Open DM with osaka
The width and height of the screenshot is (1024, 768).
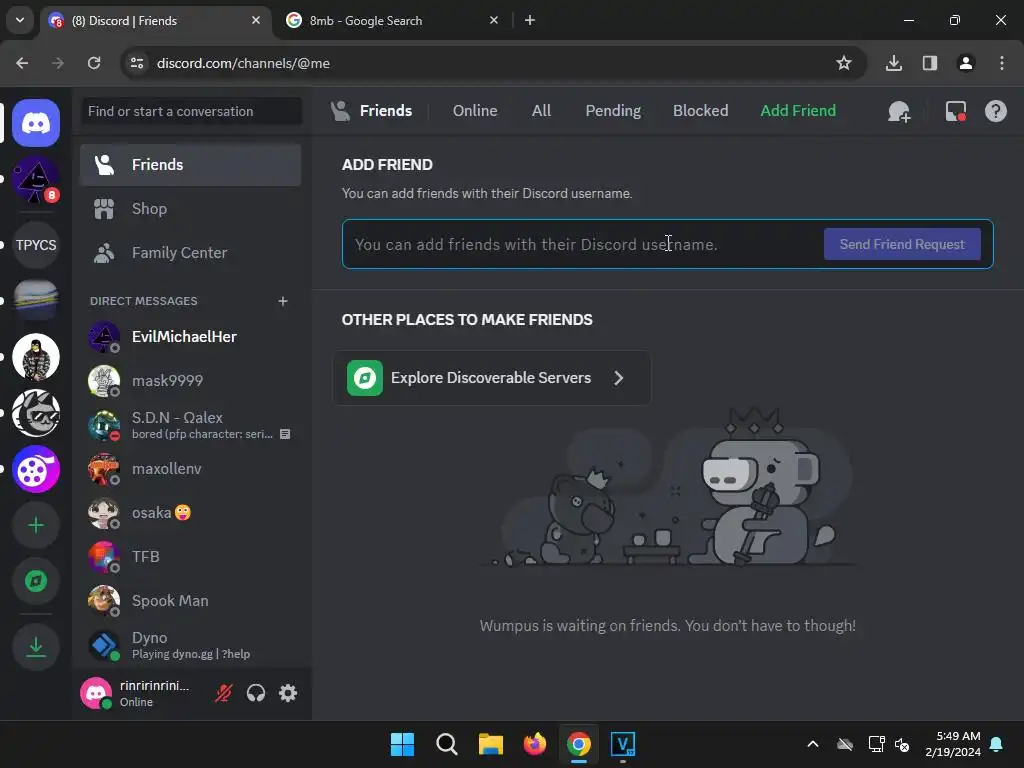190,513
